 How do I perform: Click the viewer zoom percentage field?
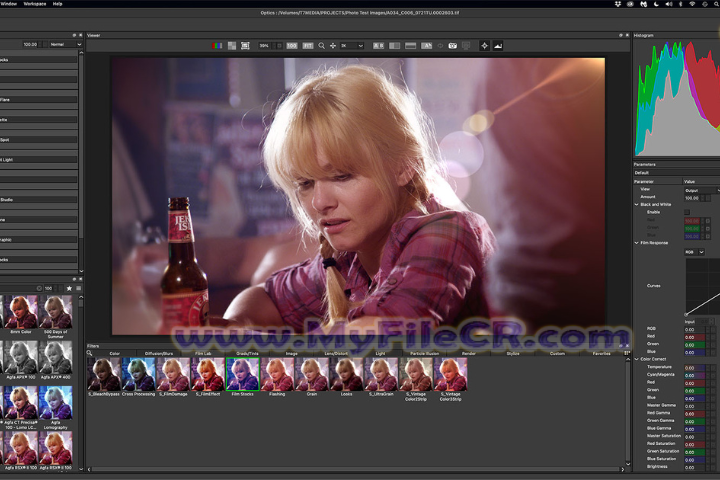pos(265,45)
